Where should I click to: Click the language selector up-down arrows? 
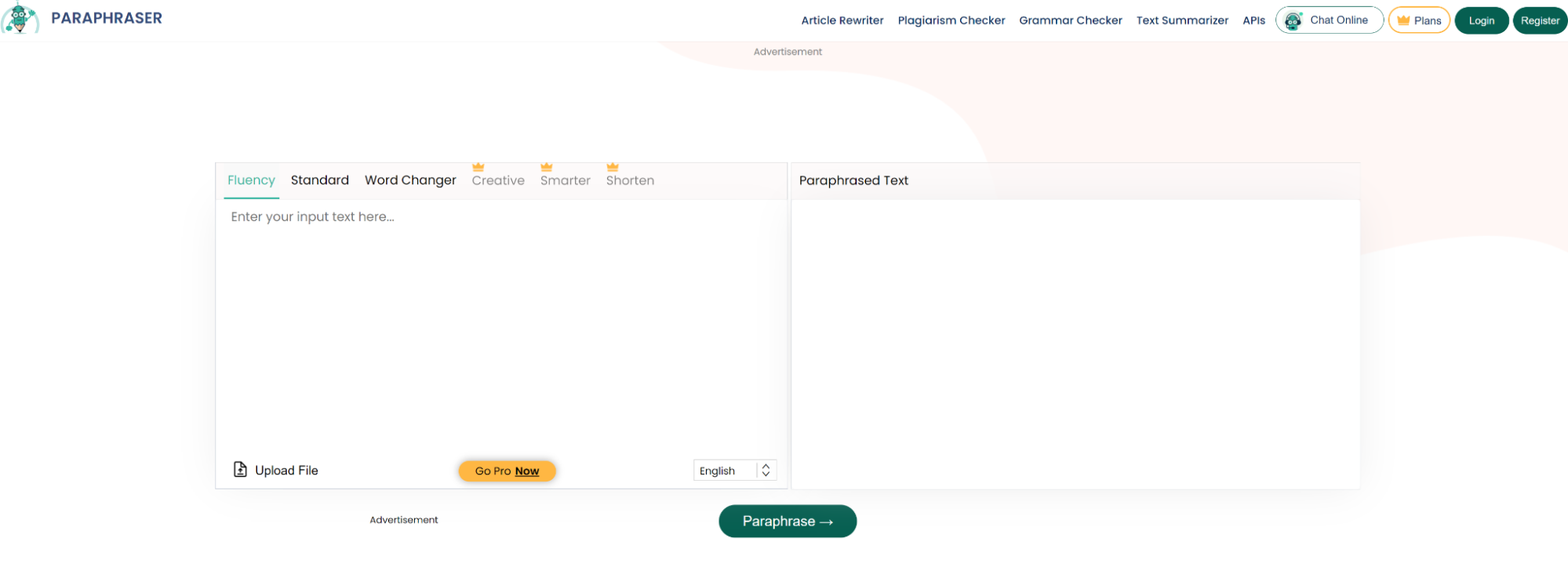pyautogui.click(x=766, y=471)
